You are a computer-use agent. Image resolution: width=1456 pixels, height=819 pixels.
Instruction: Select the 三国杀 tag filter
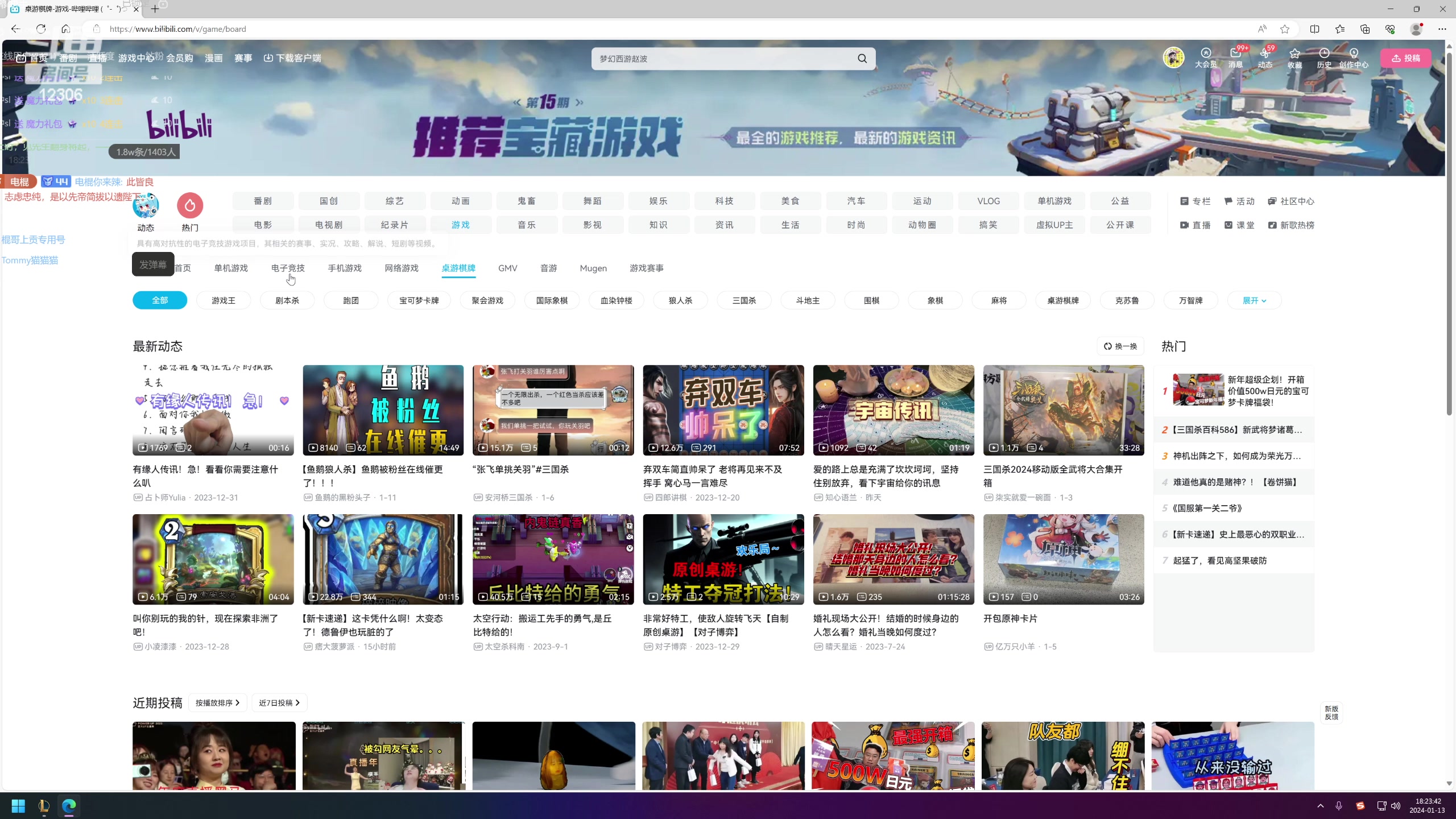click(744, 300)
